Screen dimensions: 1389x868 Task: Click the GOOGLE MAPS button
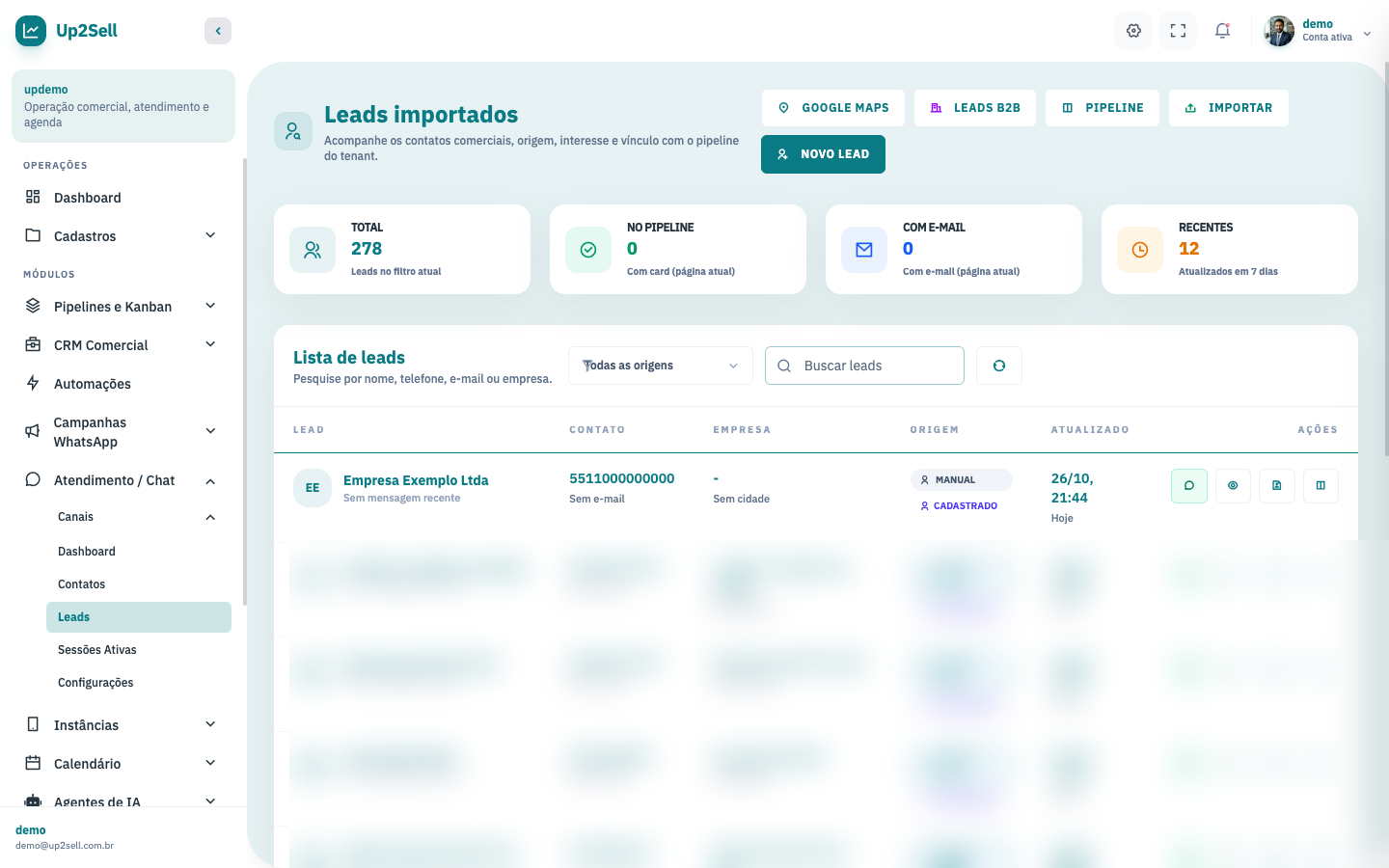coord(833,108)
